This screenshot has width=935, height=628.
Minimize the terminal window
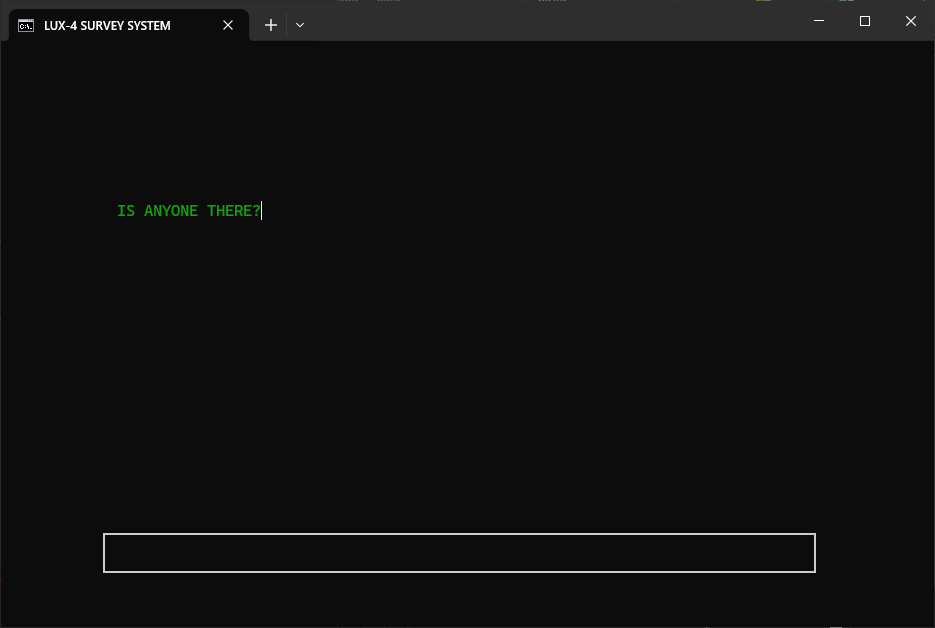click(819, 21)
